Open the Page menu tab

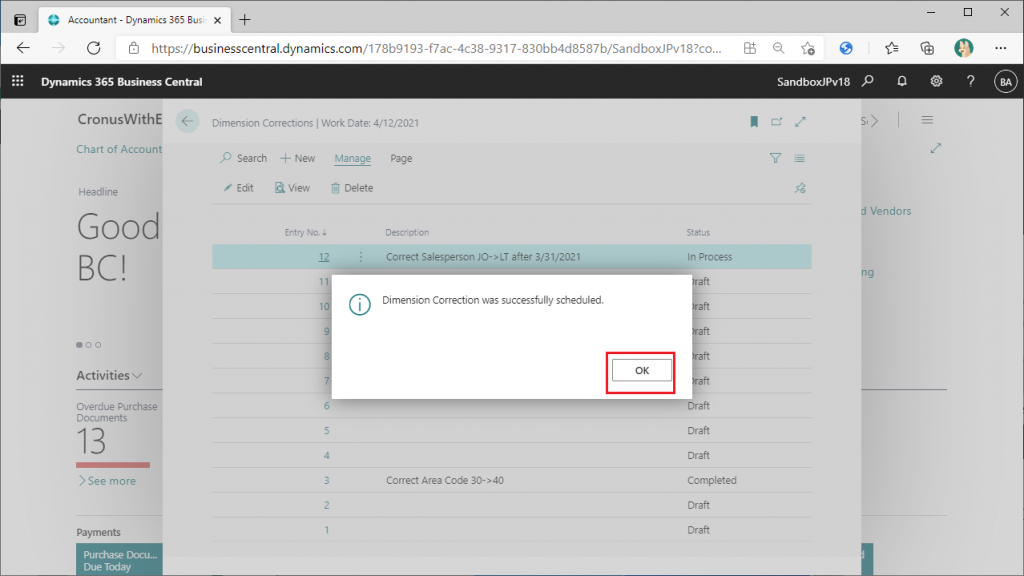[401, 158]
